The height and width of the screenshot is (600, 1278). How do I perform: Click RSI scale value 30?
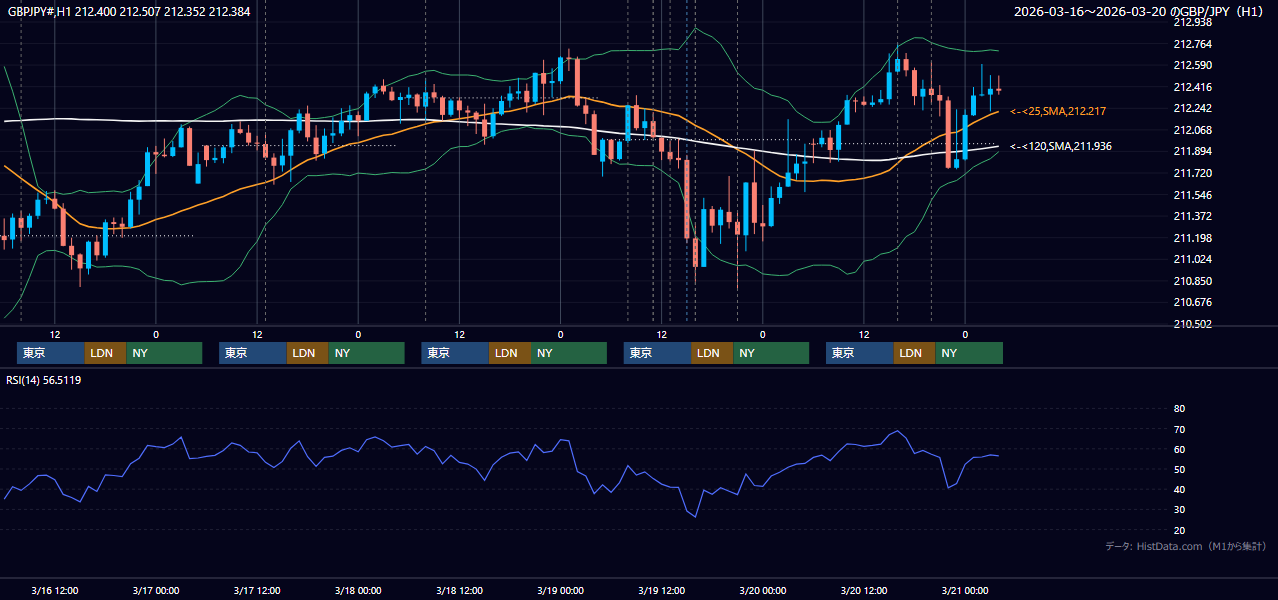[x=1179, y=509]
